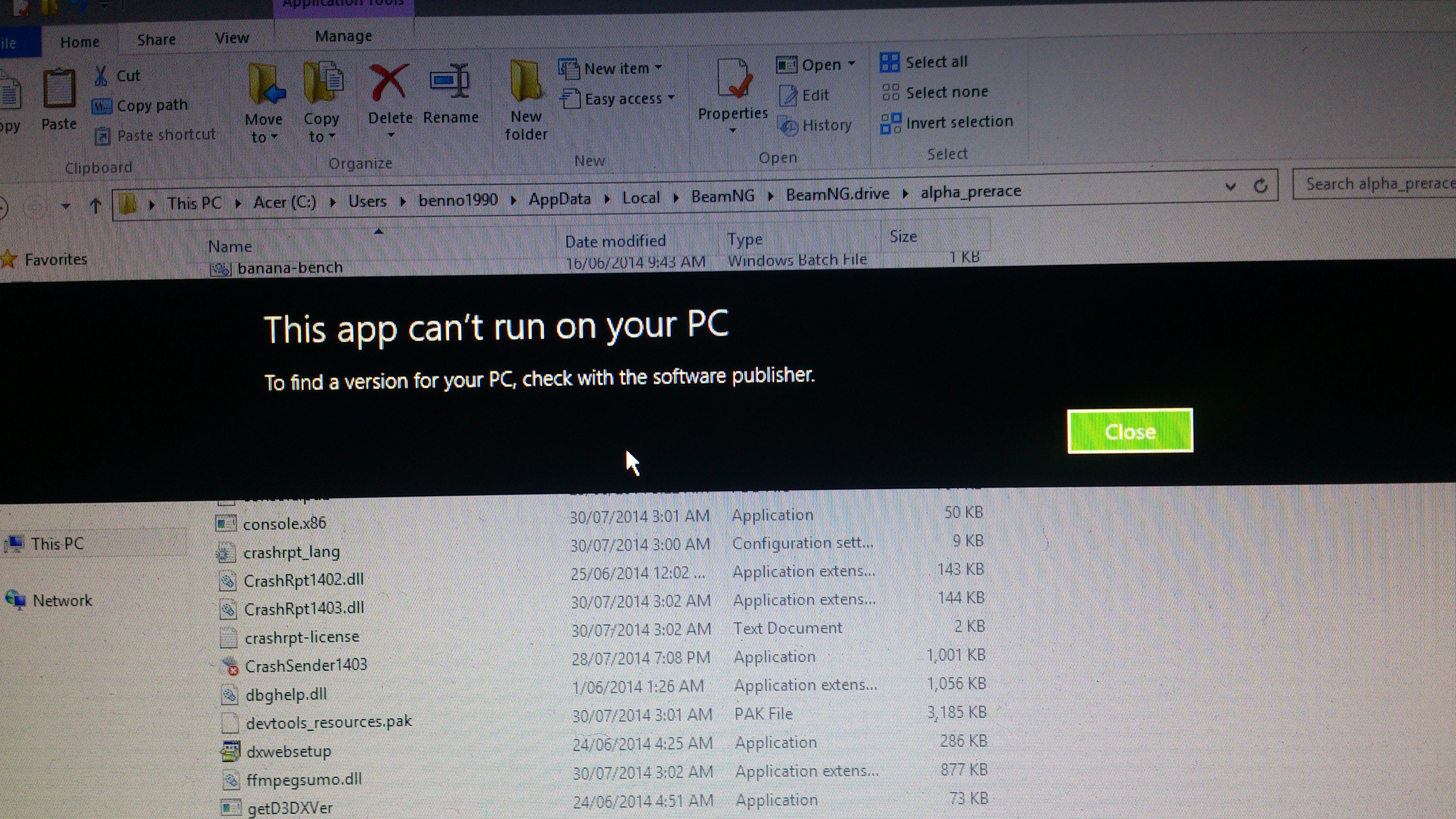Click Paste shortcut in the ribbon
Viewport: 1456px width, 819px height.
click(156, 135)
